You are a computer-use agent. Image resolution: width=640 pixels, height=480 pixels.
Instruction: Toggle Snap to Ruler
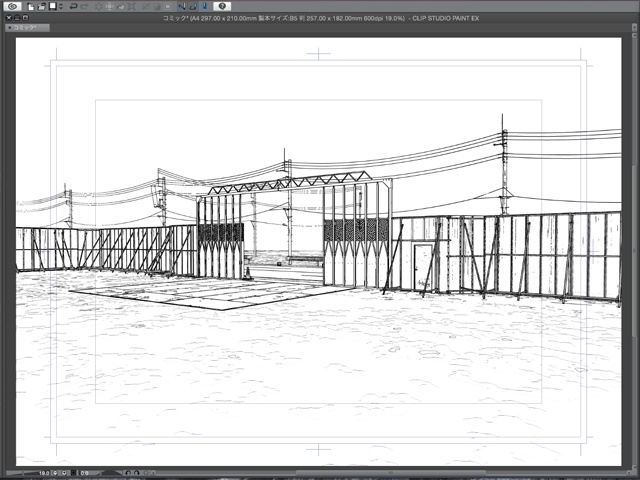tap(182, 6)
